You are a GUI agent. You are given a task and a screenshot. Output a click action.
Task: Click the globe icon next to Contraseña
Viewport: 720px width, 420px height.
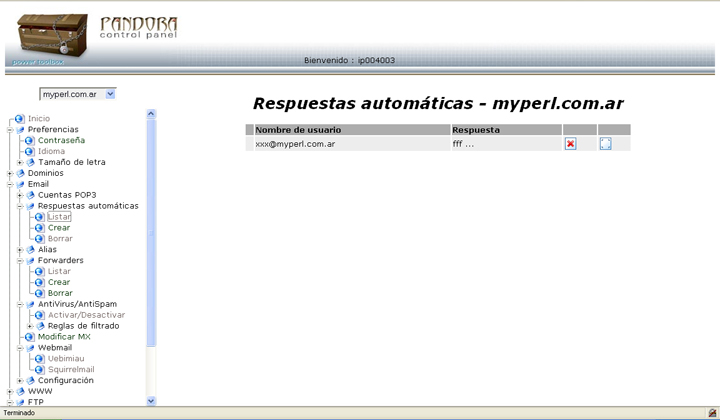tap(30, 140)
